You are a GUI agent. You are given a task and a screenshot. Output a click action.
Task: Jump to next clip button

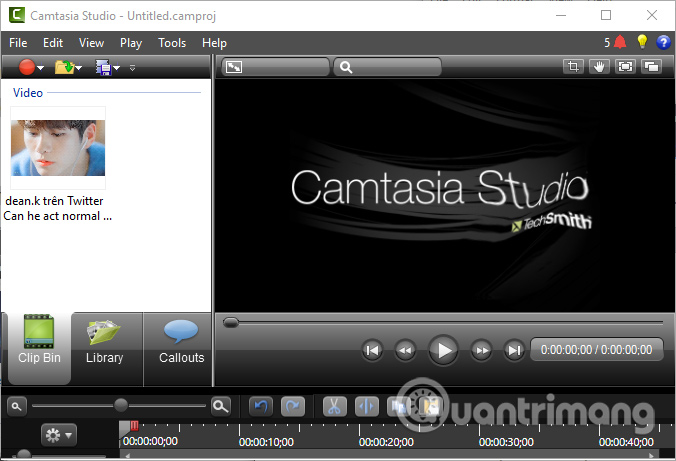click(514, 350)
